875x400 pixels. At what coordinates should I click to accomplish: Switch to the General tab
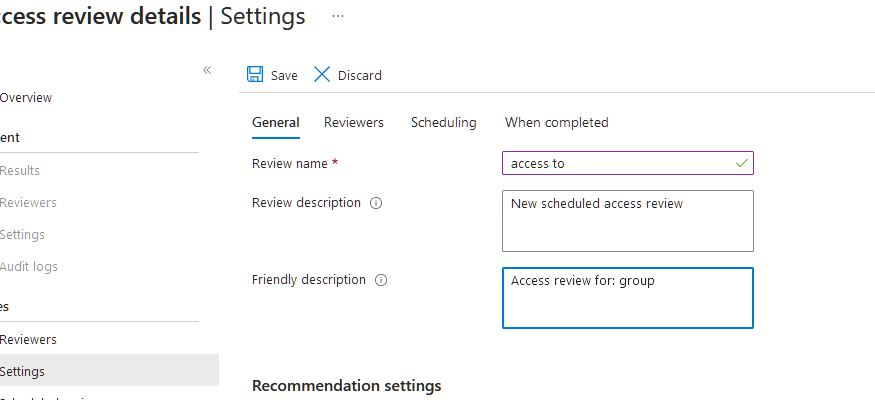[x=275, y=123]
